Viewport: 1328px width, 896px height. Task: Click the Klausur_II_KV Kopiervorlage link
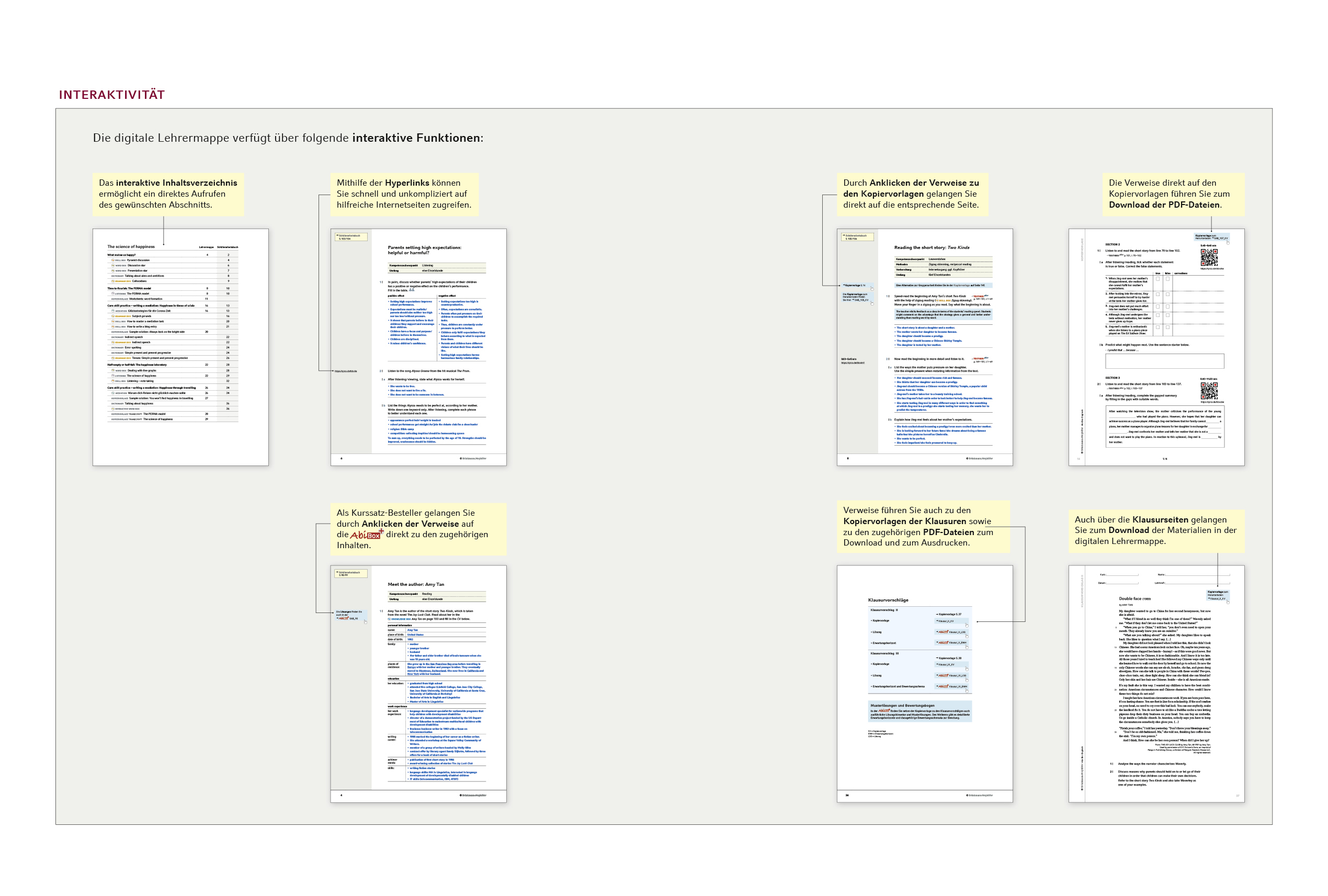point(946,621)
